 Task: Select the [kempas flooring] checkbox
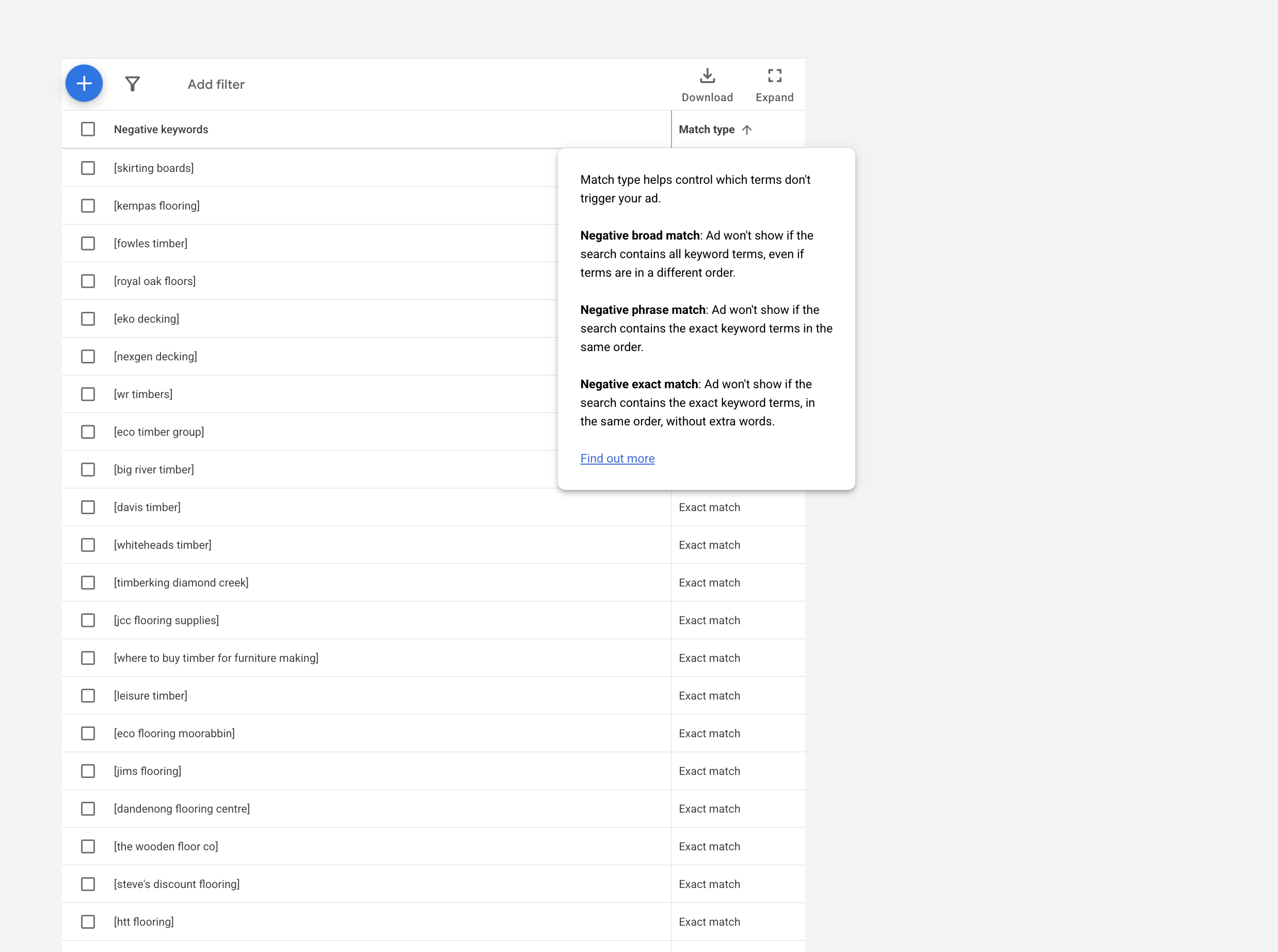coord(88,205)
